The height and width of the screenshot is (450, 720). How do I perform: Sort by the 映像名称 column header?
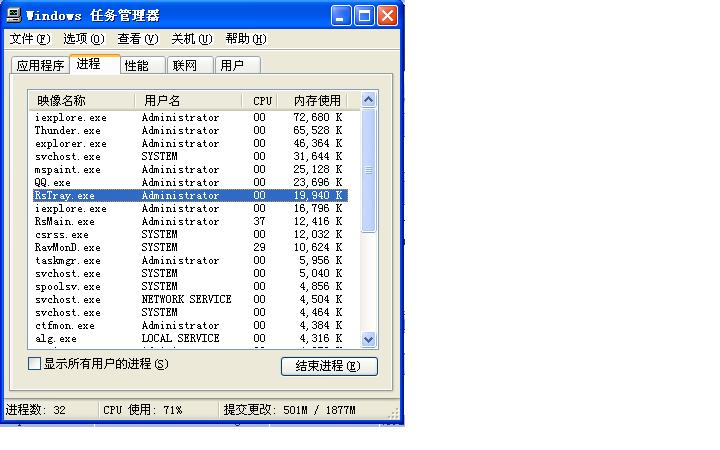pyautogui.click(x=82, y=101)
